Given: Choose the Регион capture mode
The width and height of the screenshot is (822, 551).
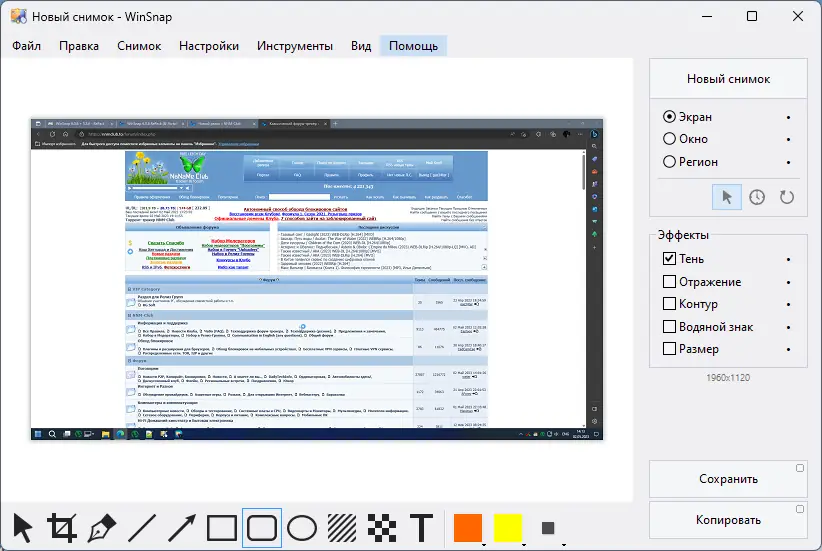Looking at the screenshot, I should (690, 162).
